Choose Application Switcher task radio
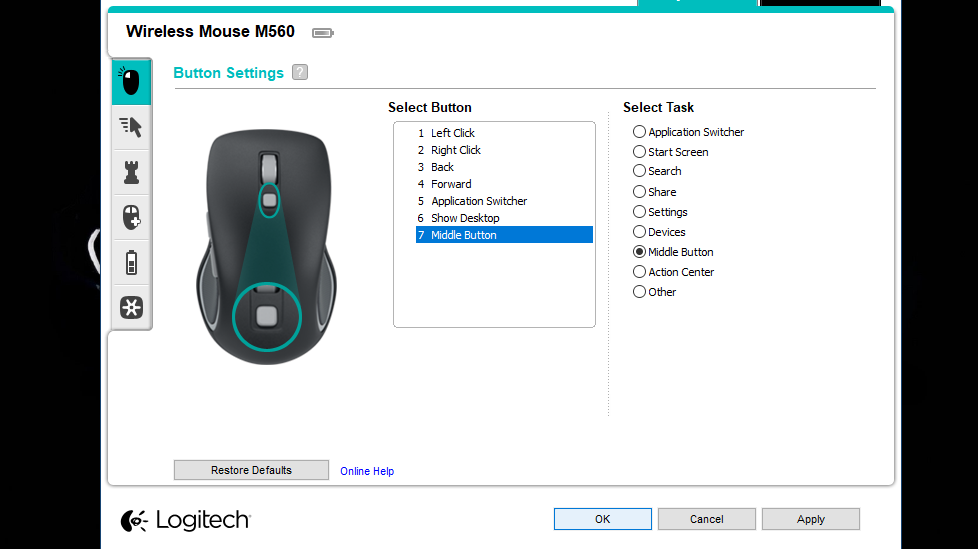 click(639, 132)
